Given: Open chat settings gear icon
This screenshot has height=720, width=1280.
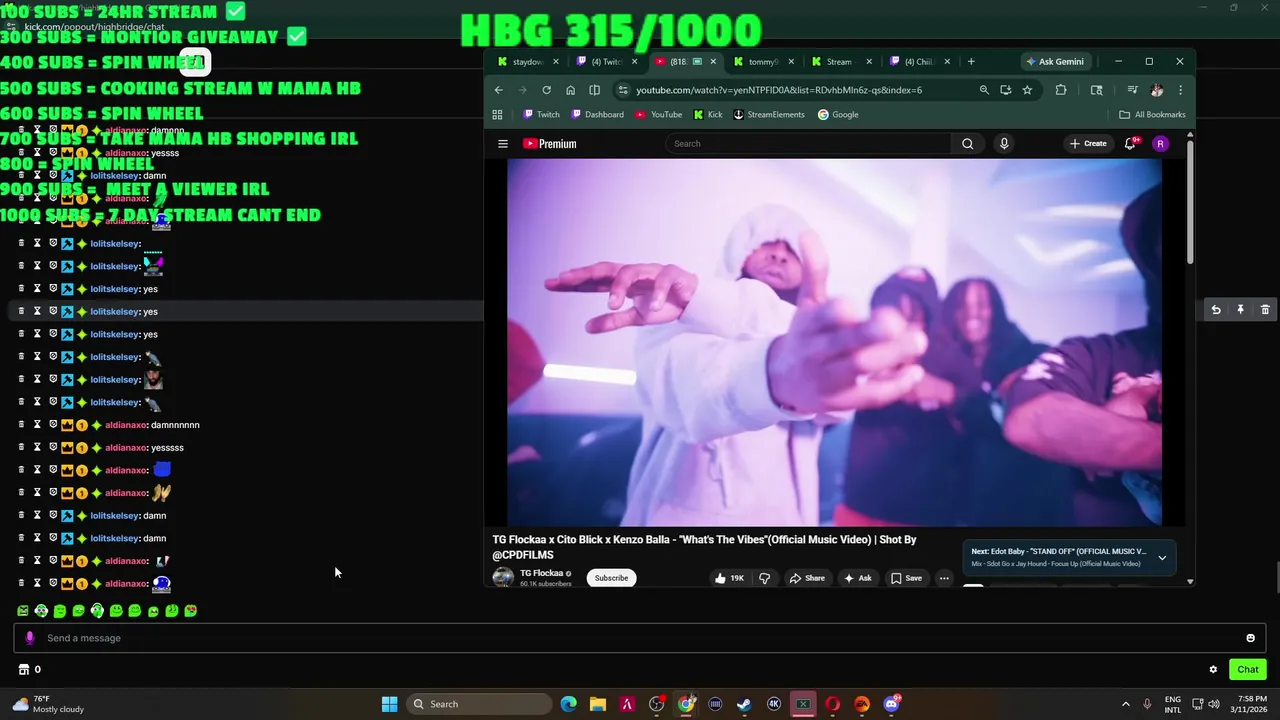Looking at the screenshot, I should (x=1213, y=670).
